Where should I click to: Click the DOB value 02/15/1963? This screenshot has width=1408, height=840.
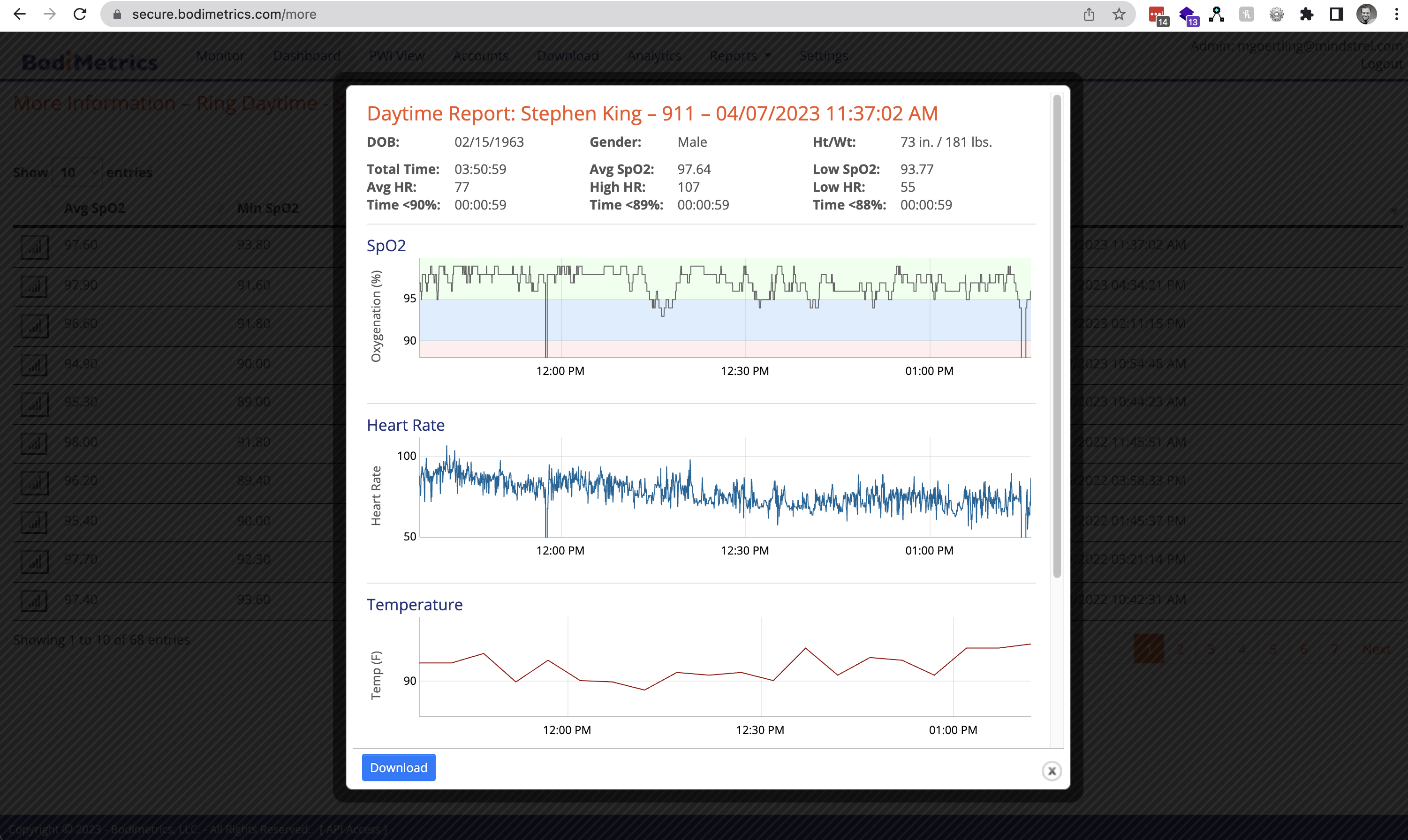(x=489, y=142)
